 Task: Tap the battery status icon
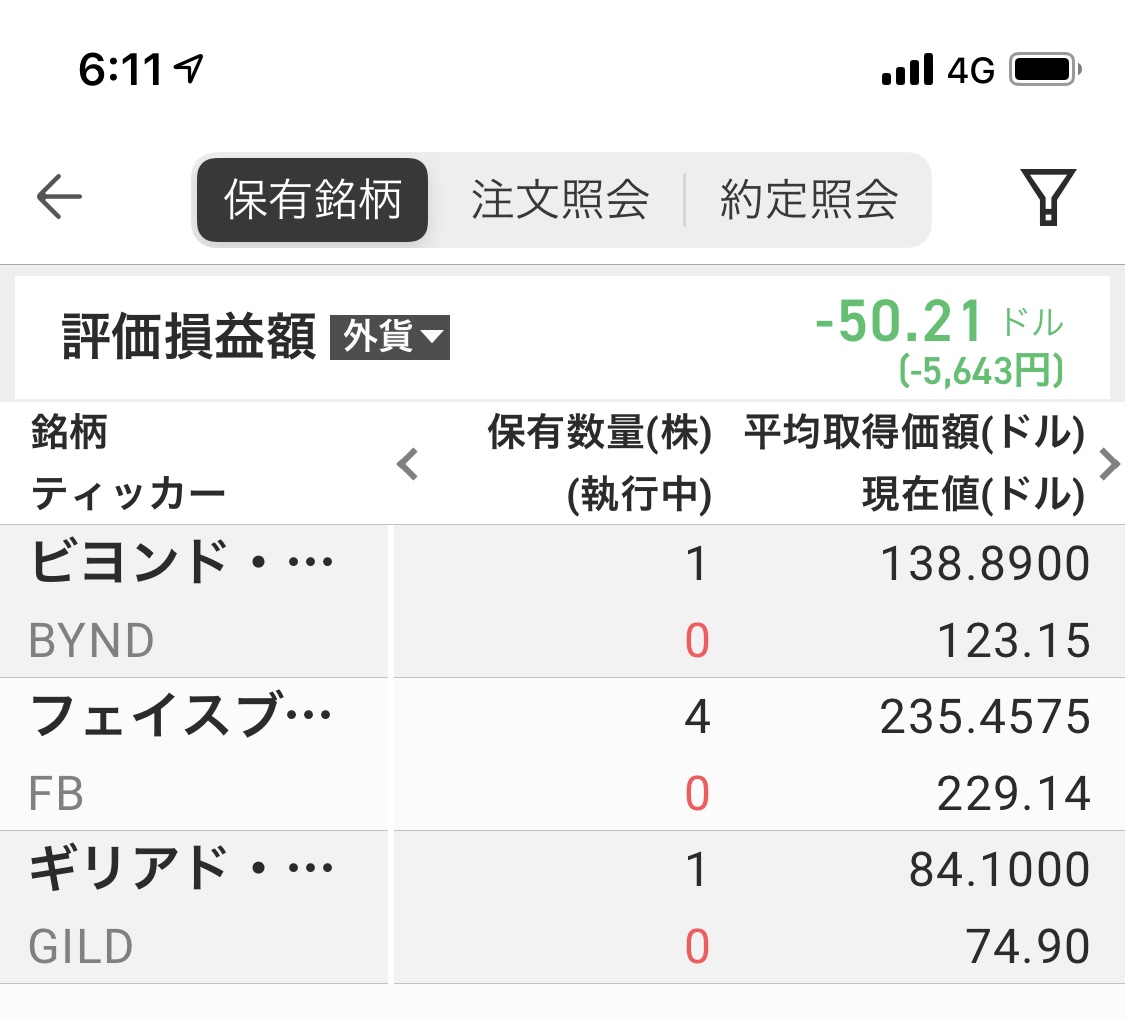pyautogui.click(x=1045, y=70)
